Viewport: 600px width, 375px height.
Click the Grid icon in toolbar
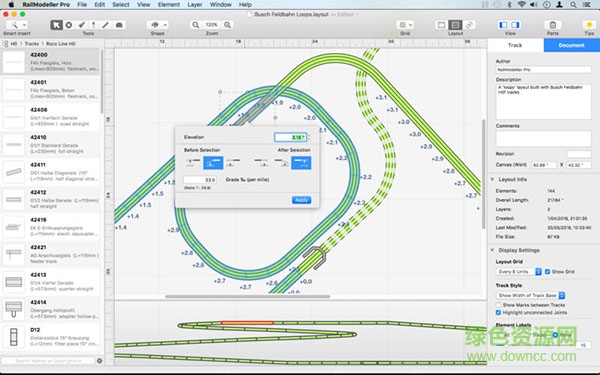point(403,25)
